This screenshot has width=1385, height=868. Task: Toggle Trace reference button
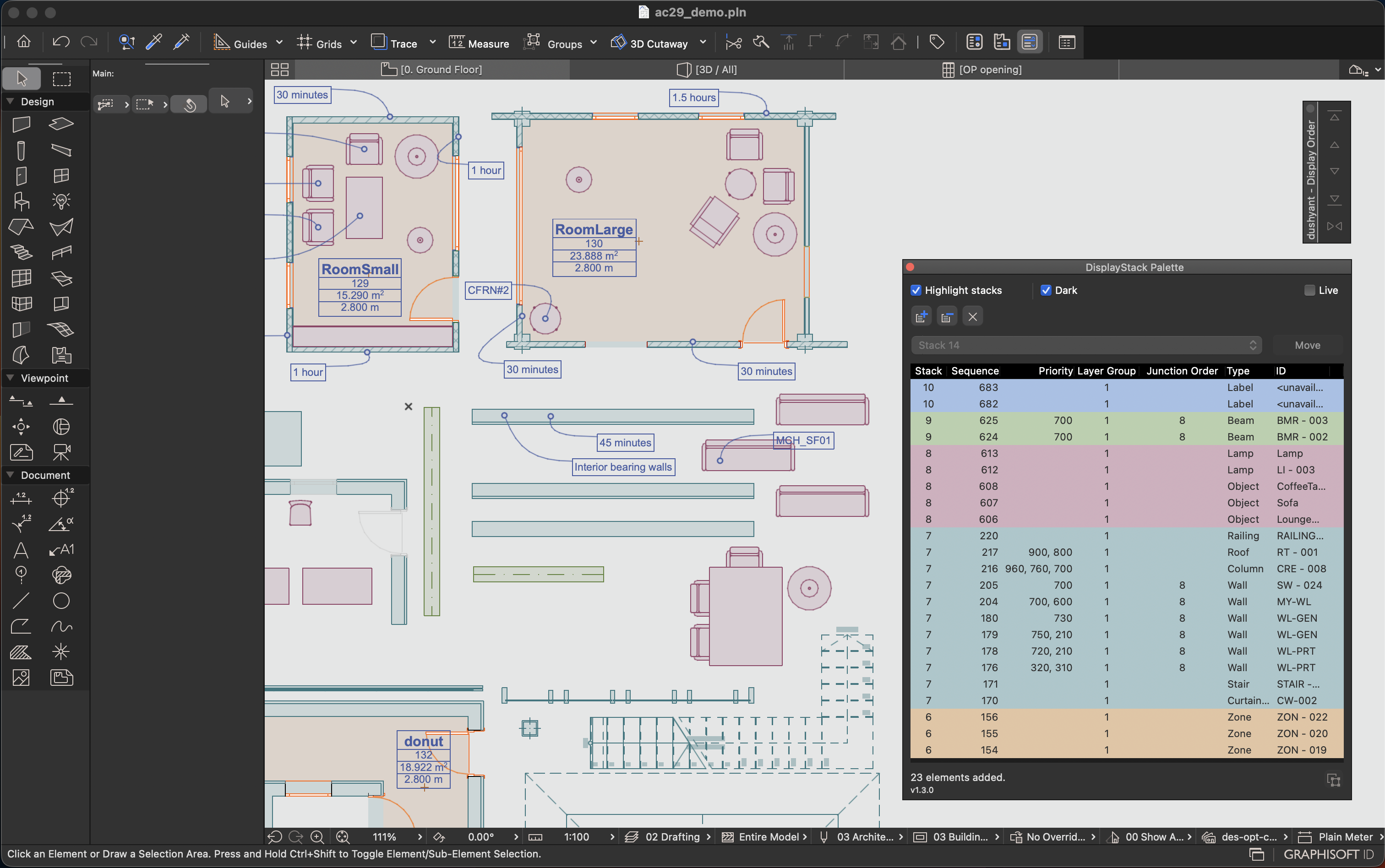click(394, 43)
